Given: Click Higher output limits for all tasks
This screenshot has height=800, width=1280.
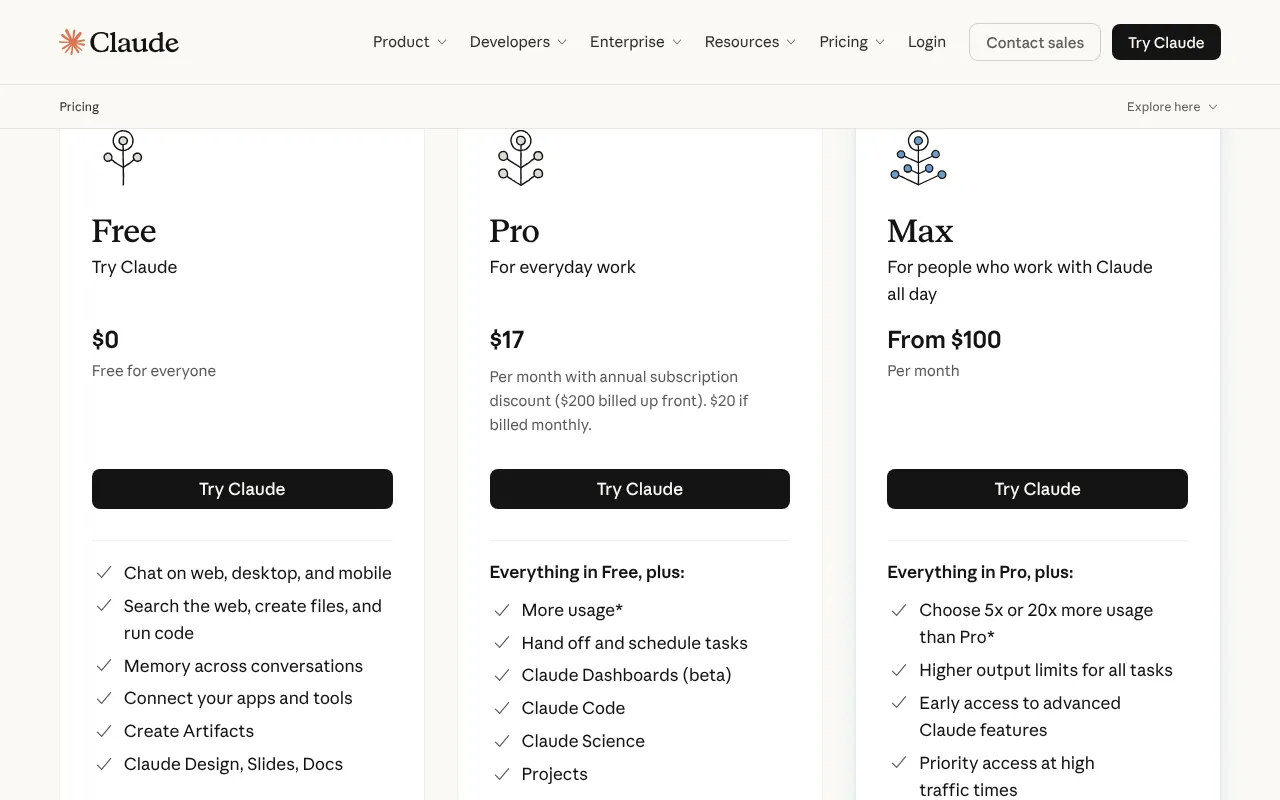Looking at the screenshot, I should coord(1046,670).
